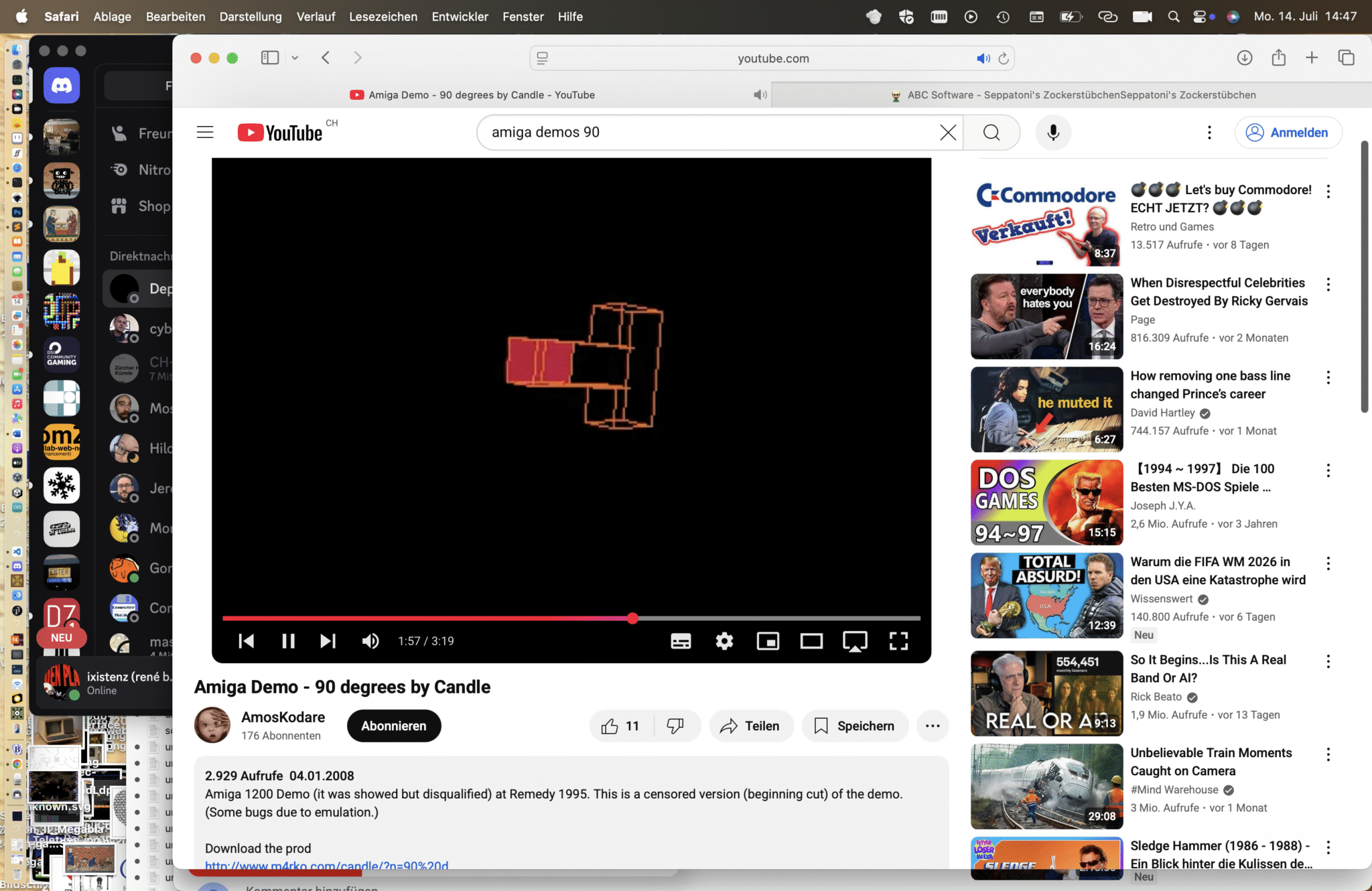Switch to the ABC Software tab
Viewport: 1372px width, 891px height.
1072,95
